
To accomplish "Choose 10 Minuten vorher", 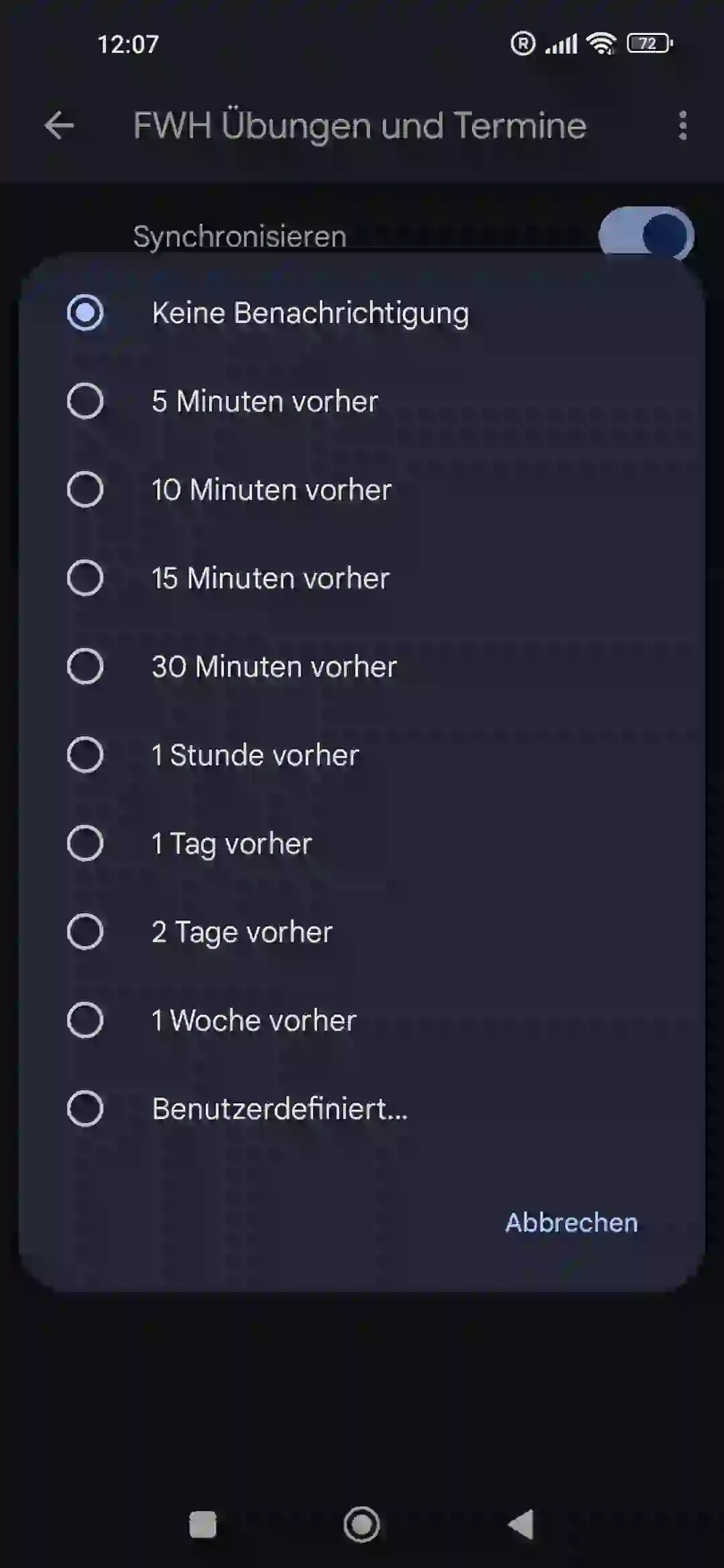I will 362,490.
